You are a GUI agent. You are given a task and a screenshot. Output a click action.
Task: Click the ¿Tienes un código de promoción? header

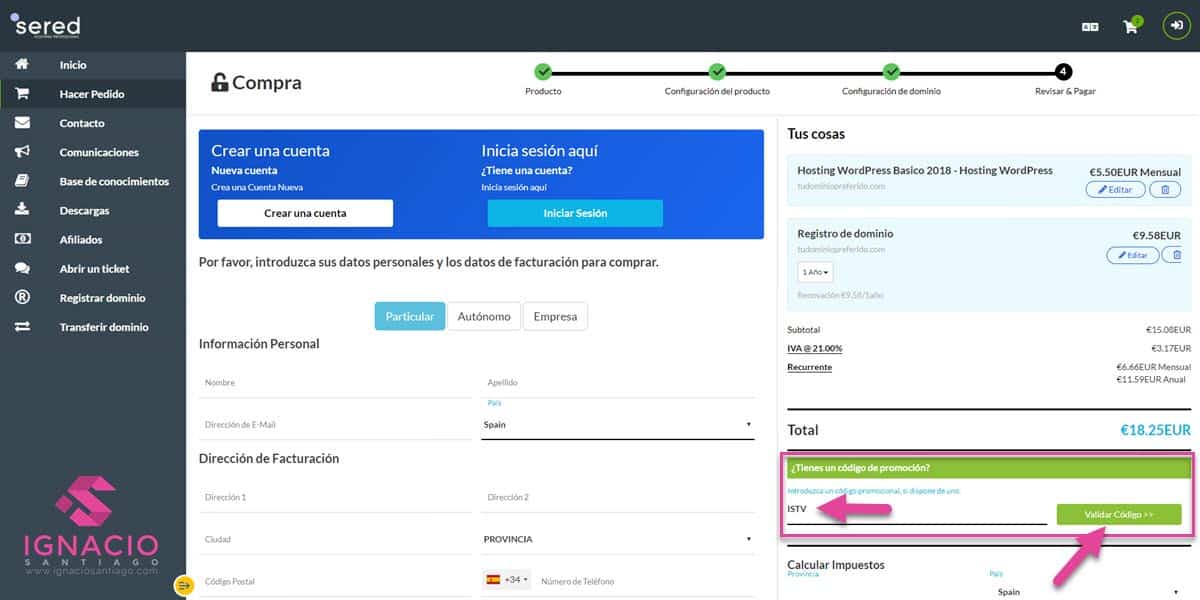[x=989, y=468]
